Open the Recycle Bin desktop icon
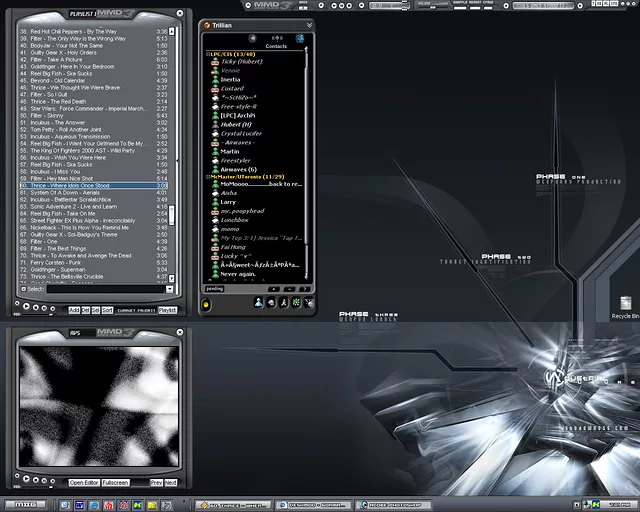640x512 pixels. coord(625,307)
